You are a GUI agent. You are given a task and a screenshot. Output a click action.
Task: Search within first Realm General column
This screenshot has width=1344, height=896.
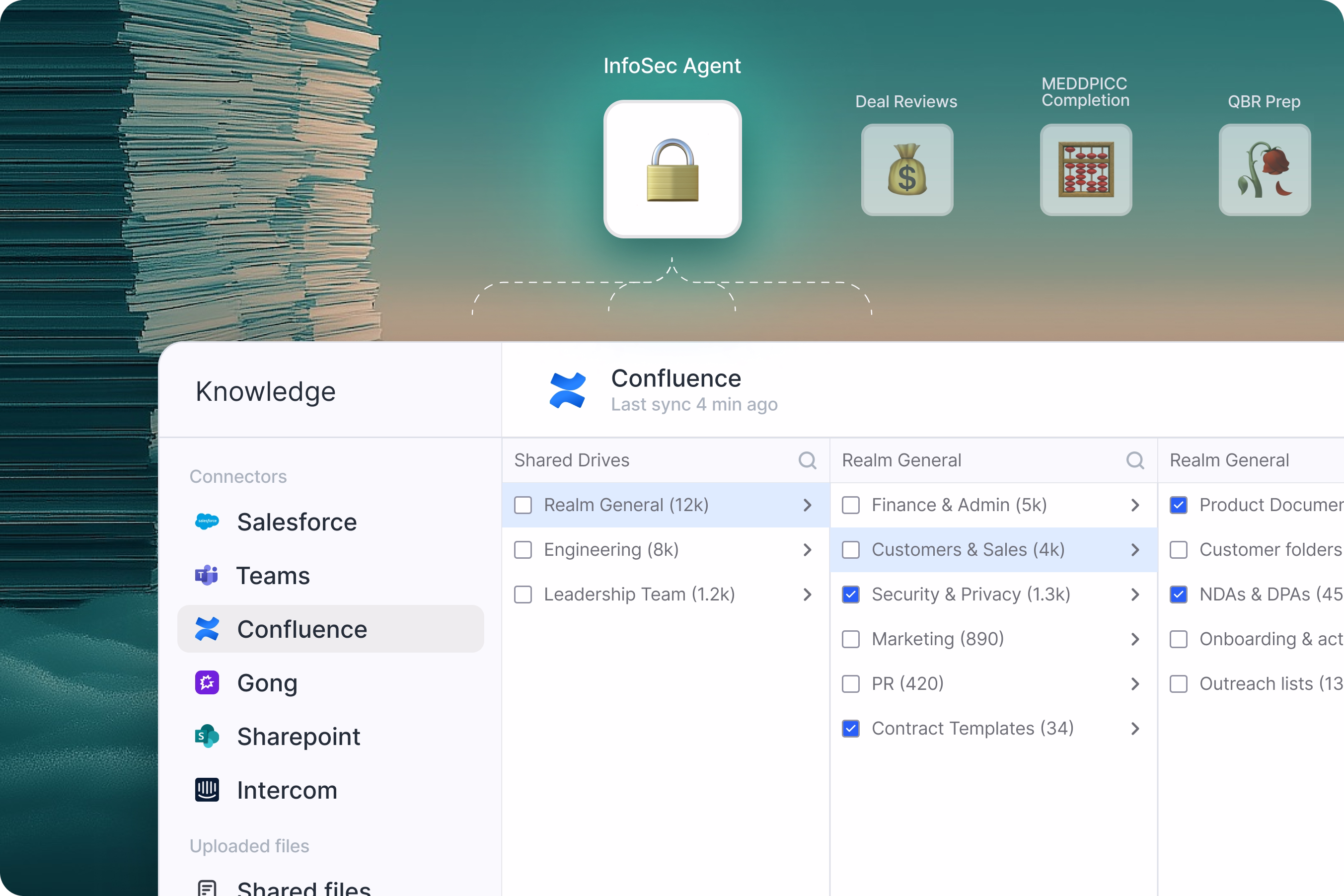(1135, 460)
